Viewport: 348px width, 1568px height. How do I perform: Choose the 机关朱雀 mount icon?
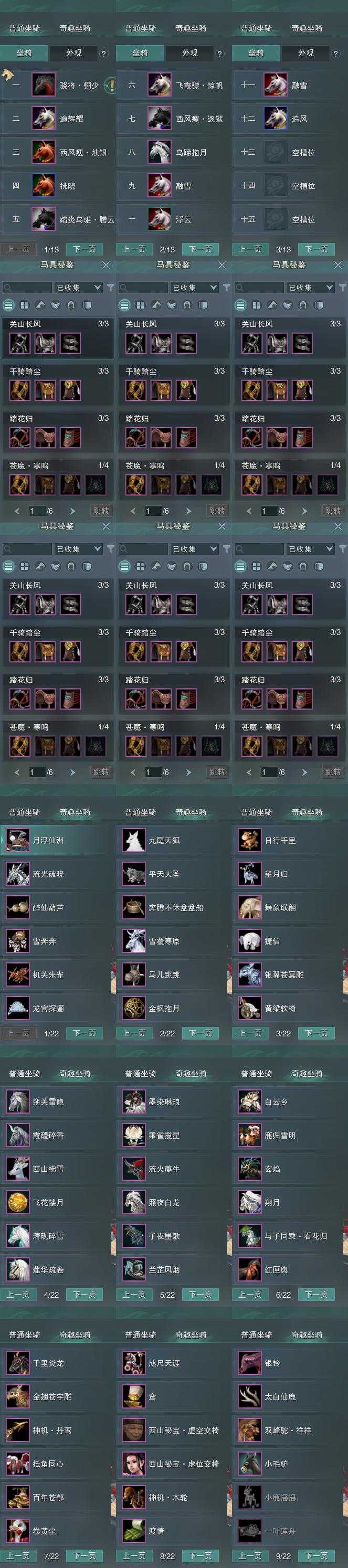[18, 974]
